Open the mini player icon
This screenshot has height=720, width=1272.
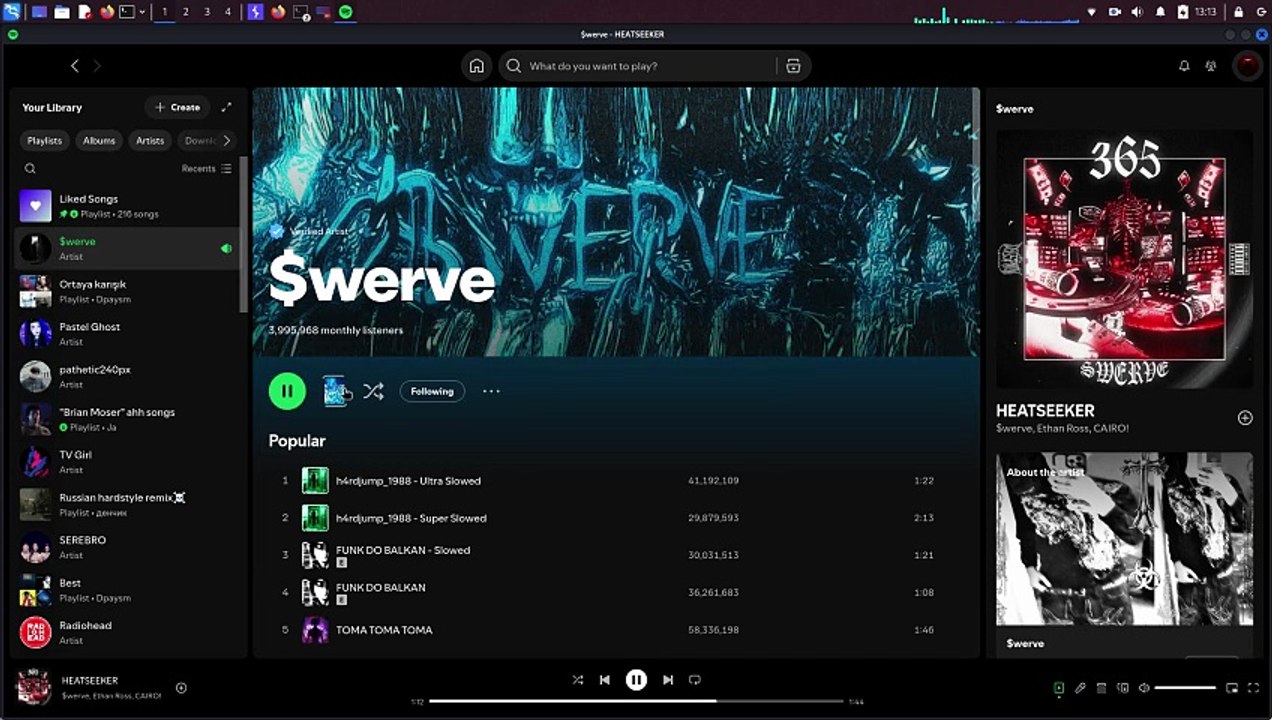[1232, 688]
